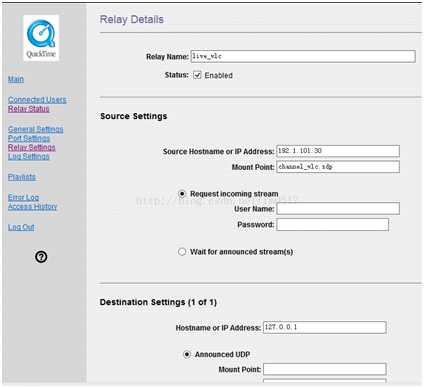Open the Main page link

[16, 79]
